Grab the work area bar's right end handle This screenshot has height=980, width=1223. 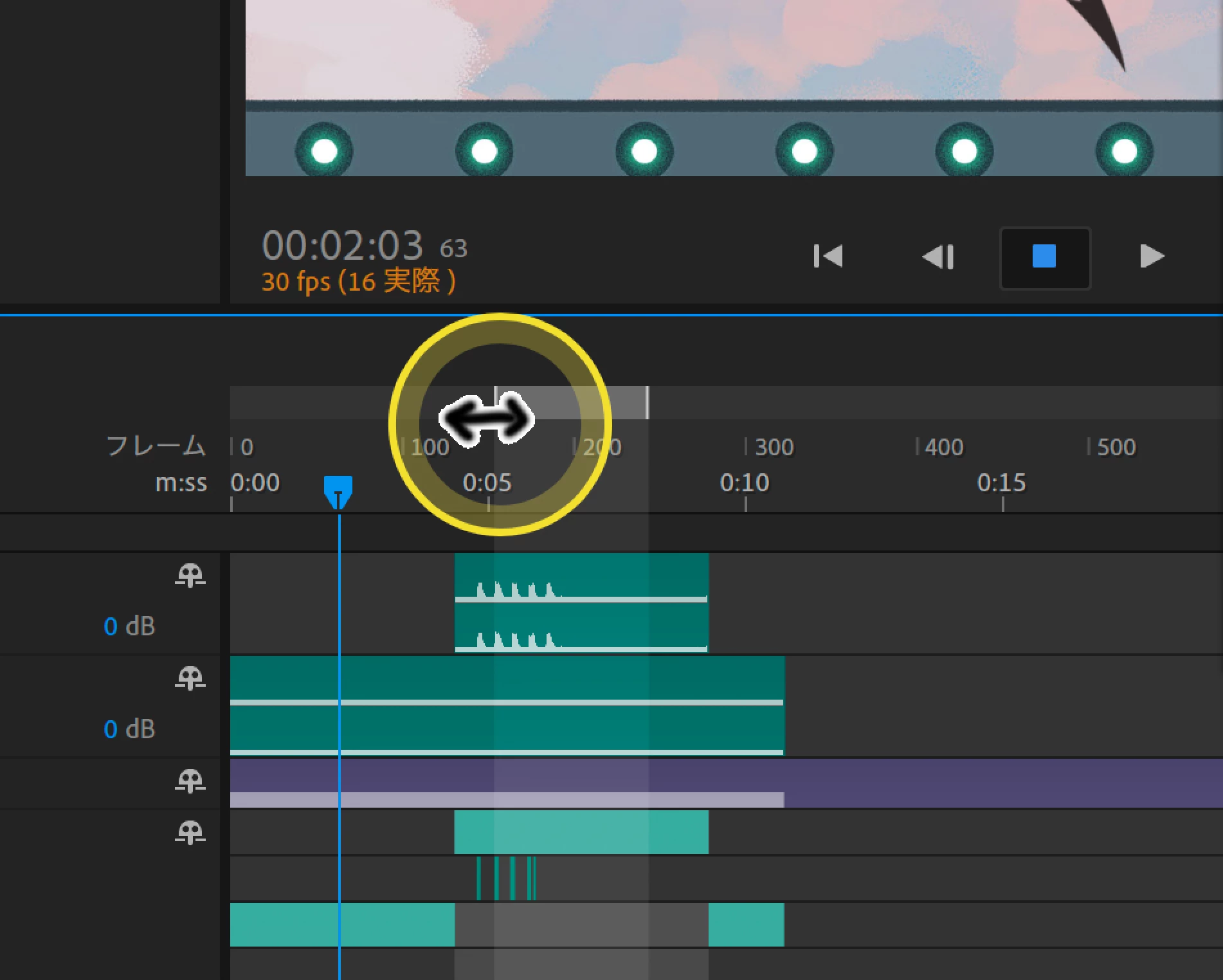coord(647,403)
